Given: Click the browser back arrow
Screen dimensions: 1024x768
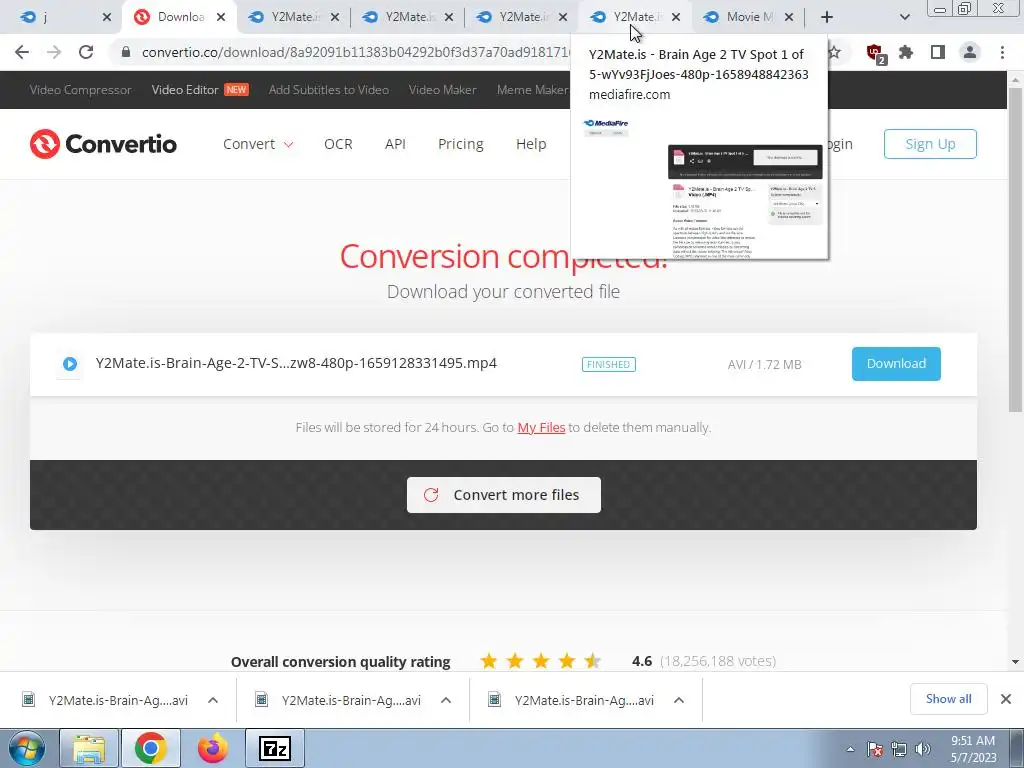Looking at the screenshot, I should pyautogui.click(x=22, y=52).
